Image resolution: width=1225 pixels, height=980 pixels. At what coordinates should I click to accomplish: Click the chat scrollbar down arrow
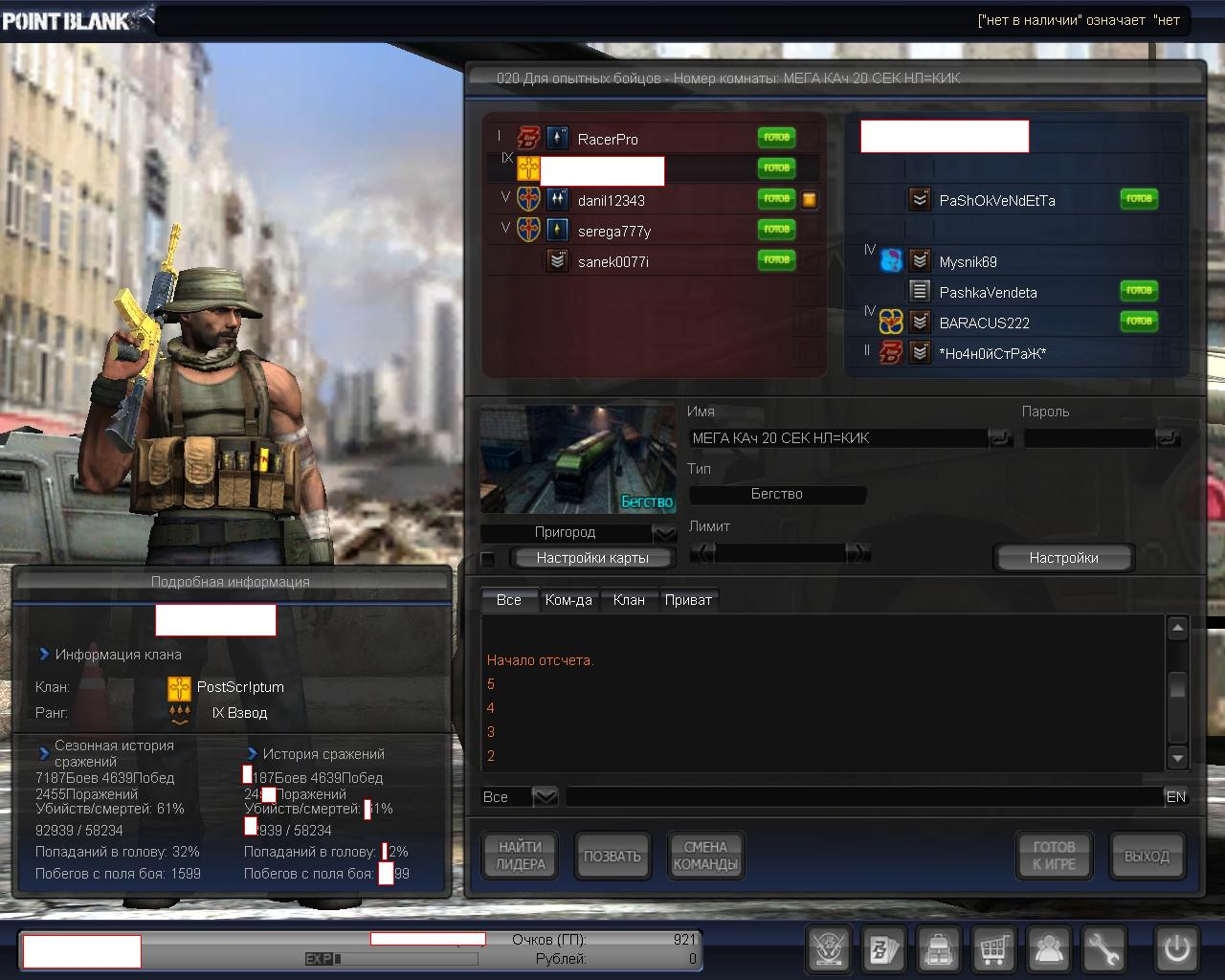point(1178,758)
